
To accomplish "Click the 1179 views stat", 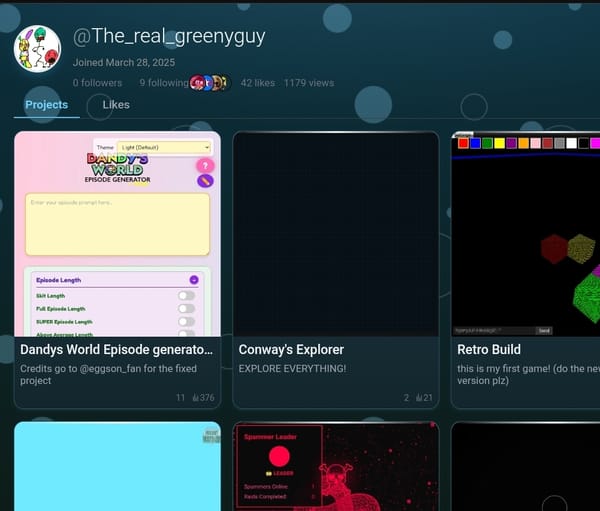I will click(x=309, y=83).
